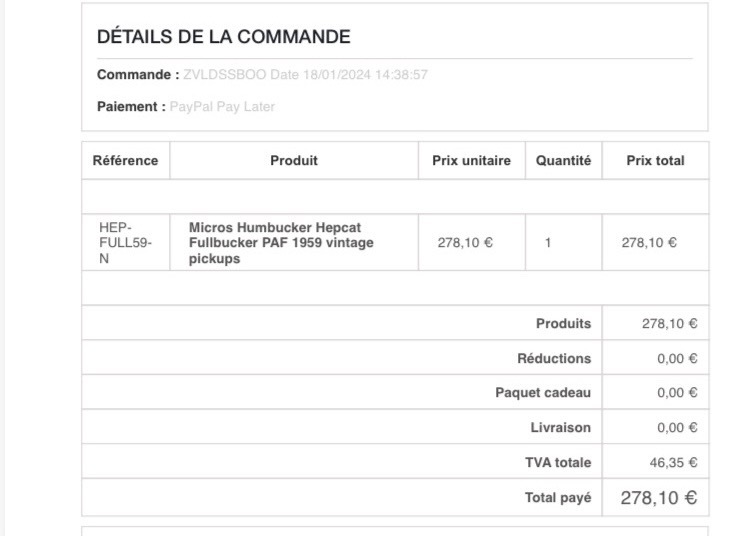Click the Réductions amount 0,00 €

[677, 358]
